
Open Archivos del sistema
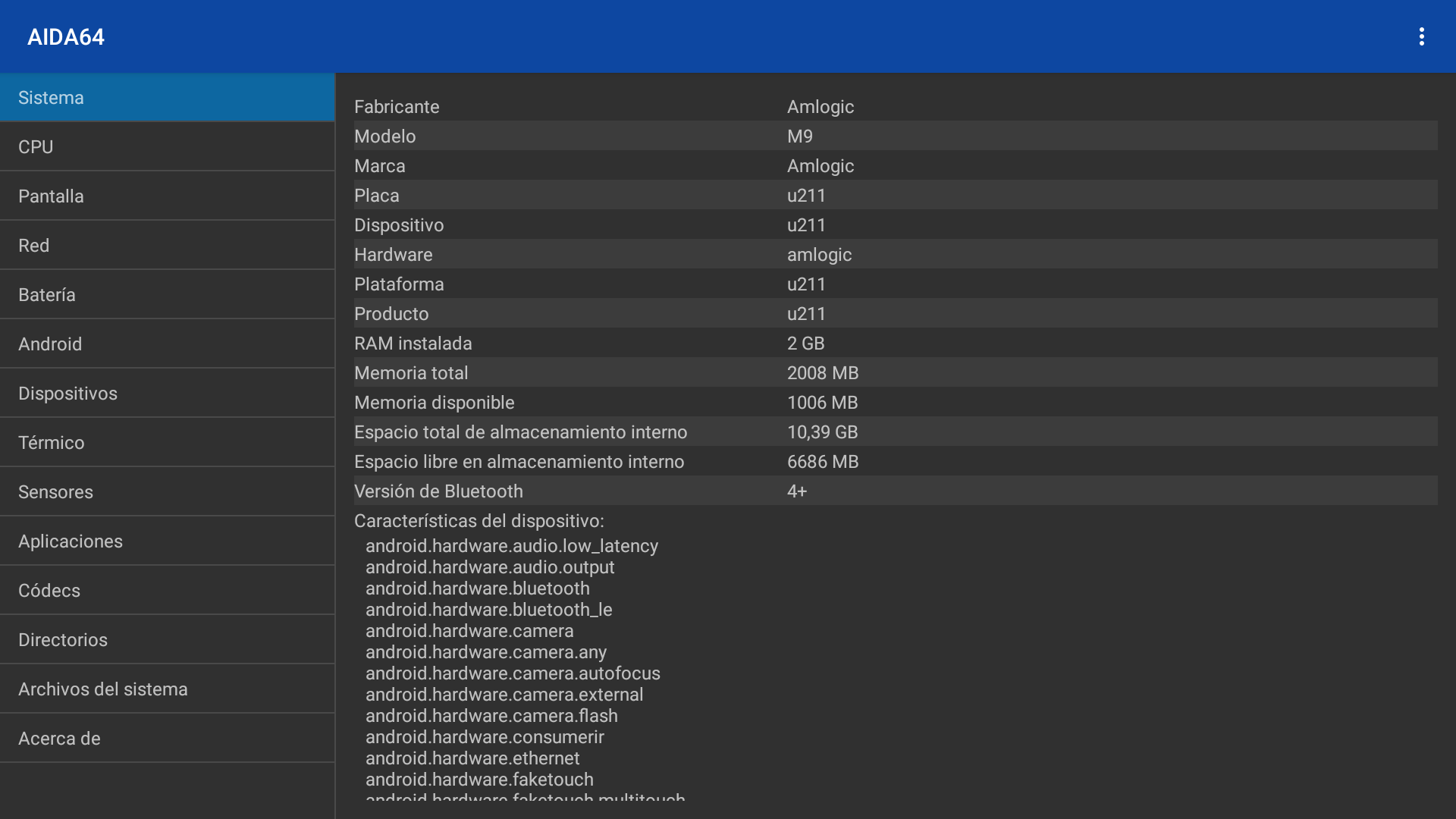[167, 689]
